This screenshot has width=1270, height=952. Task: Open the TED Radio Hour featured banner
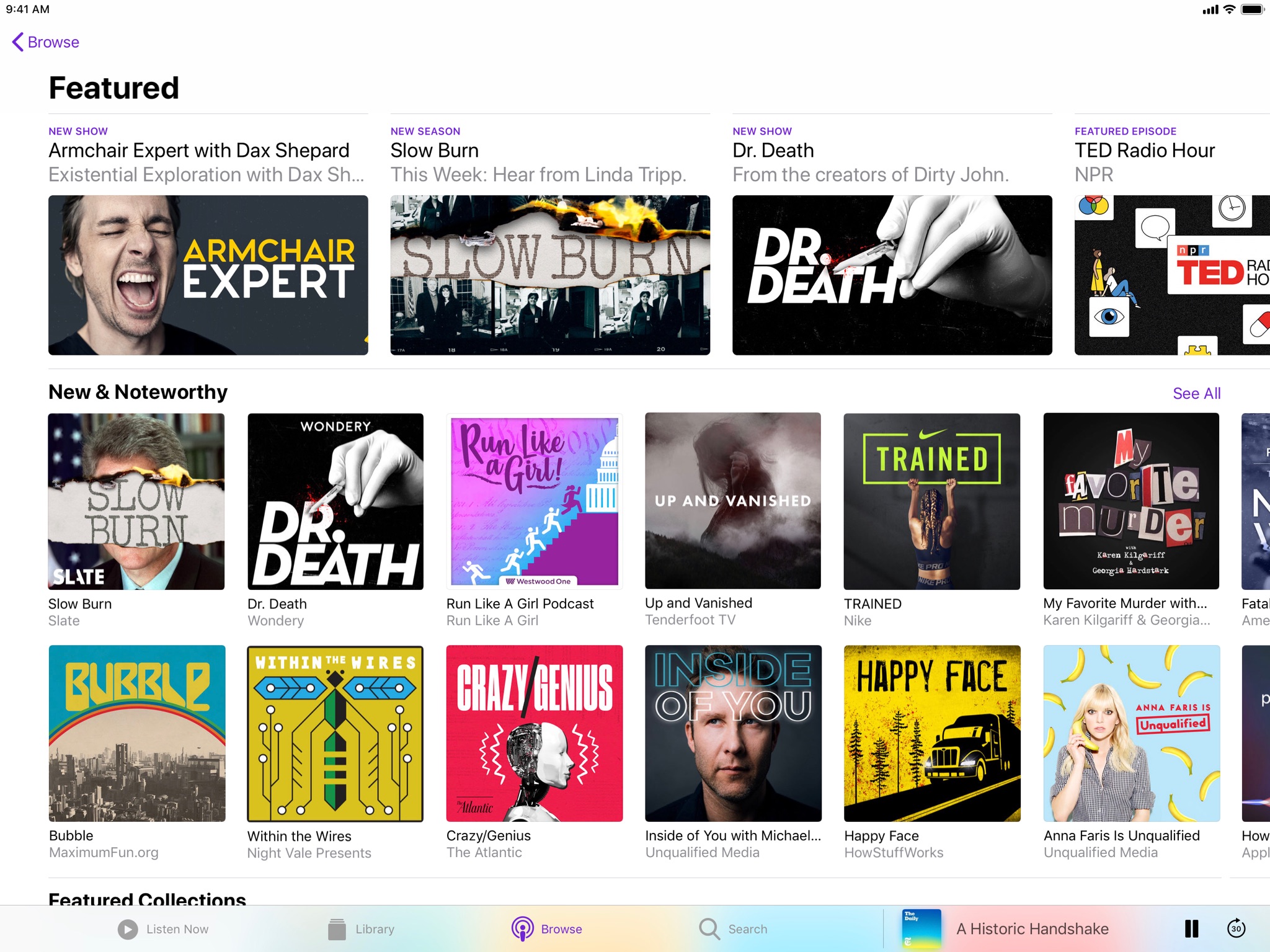tap(1172, 275)
